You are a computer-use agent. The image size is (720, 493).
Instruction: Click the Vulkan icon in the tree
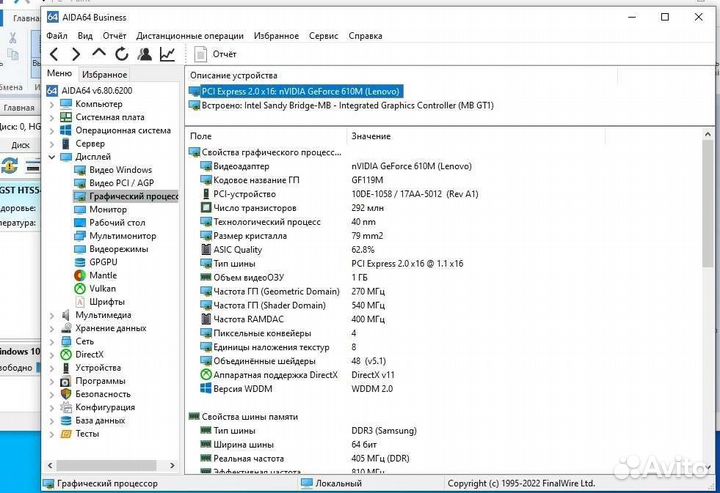[x=80, y=289]
